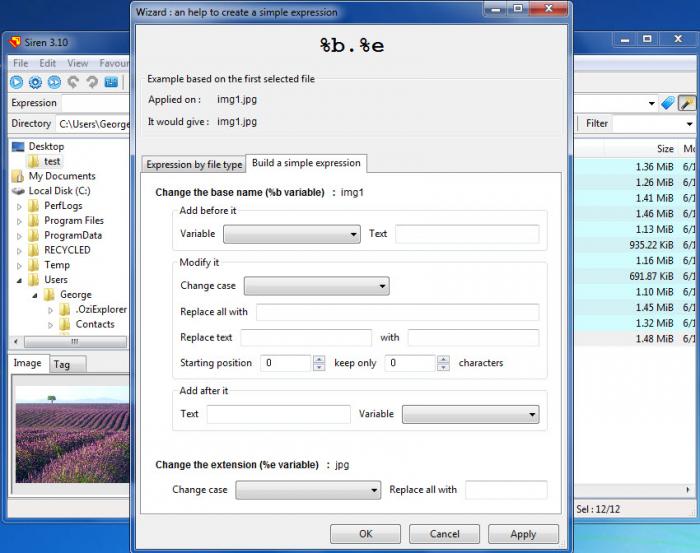Click the OK button in the wizard
This screenshot has width=700, height=553.
(x=366, y=534)
